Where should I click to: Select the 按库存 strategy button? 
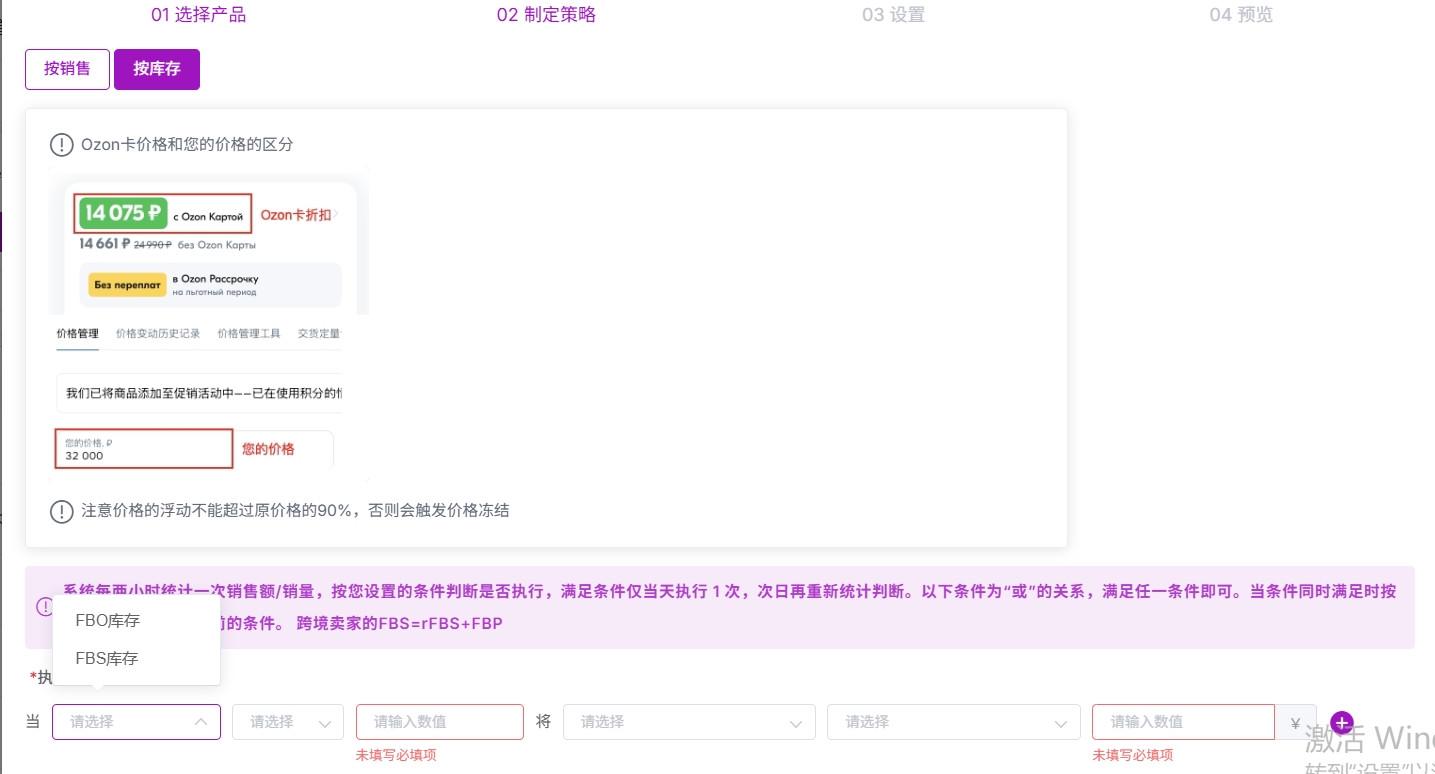point(157,69)
